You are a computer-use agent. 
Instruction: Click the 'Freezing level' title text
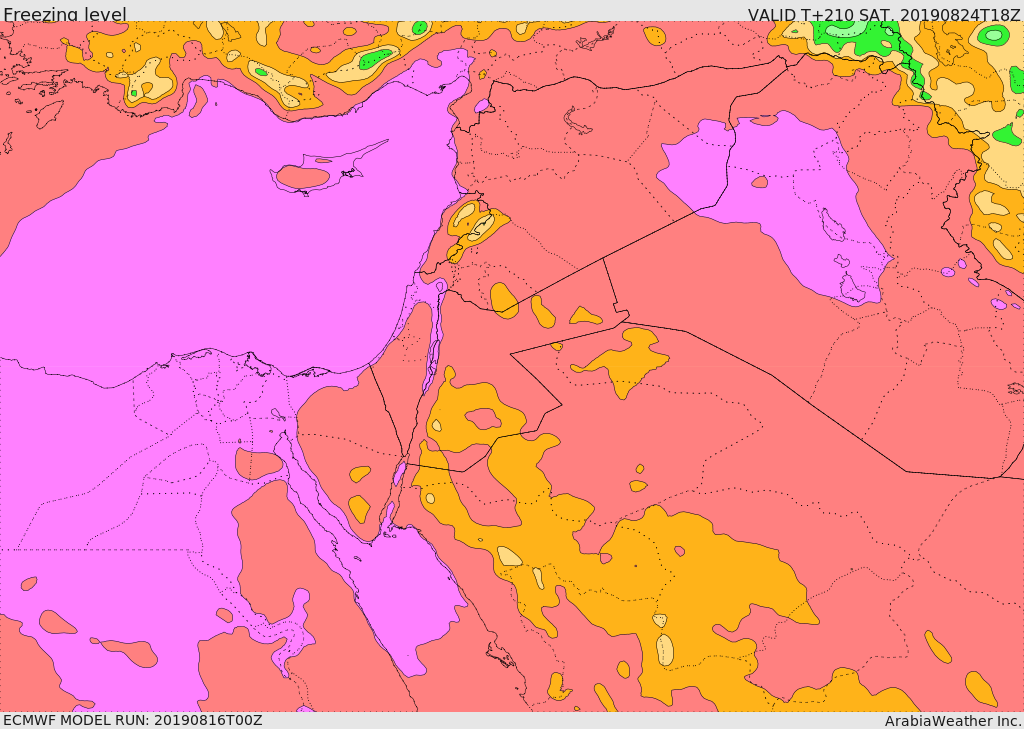(x=65, y=14)
